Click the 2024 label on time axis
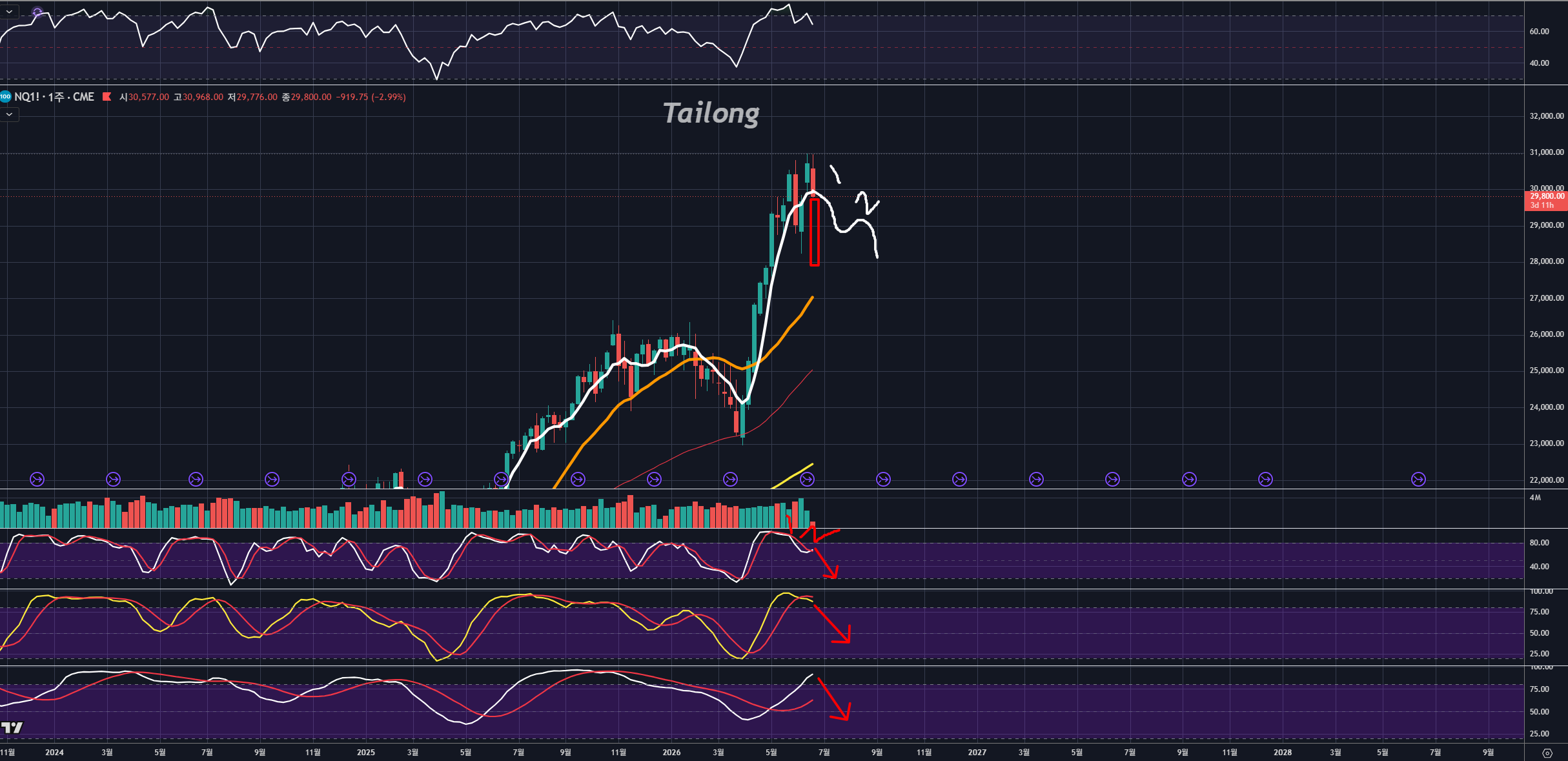Viewport: 1568px width, 761px height. pos(54,753)
